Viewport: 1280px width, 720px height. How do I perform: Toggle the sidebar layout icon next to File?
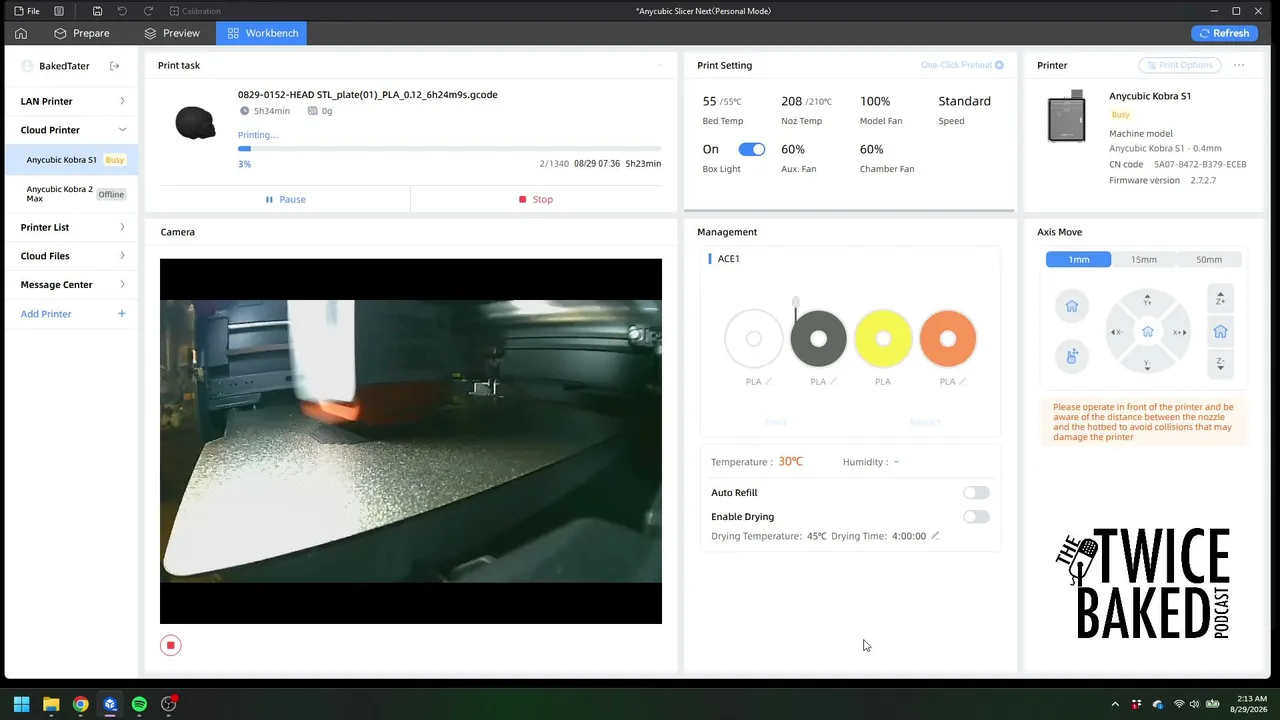click(x=59, y=11)
